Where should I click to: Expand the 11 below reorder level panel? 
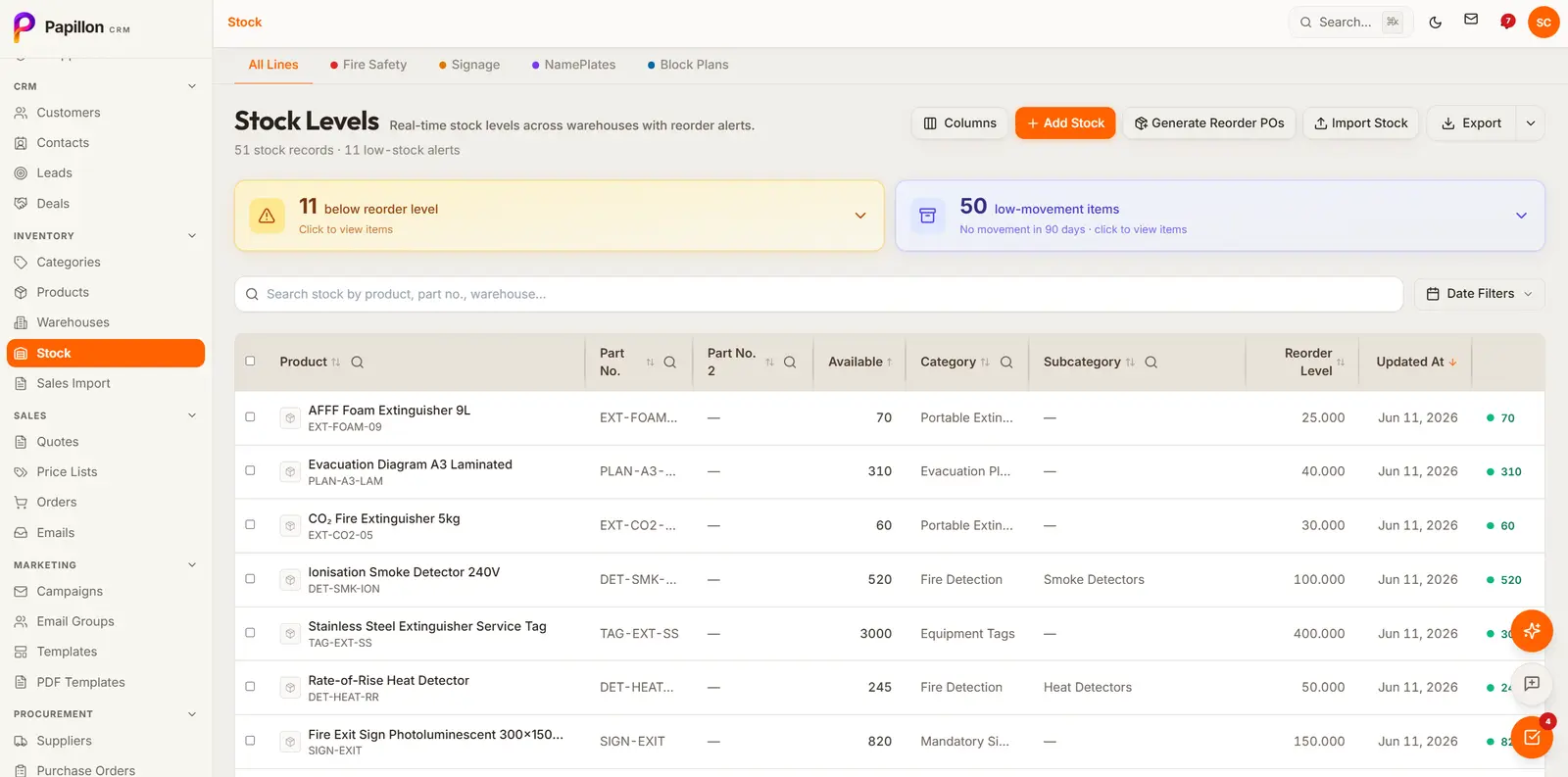559,216
